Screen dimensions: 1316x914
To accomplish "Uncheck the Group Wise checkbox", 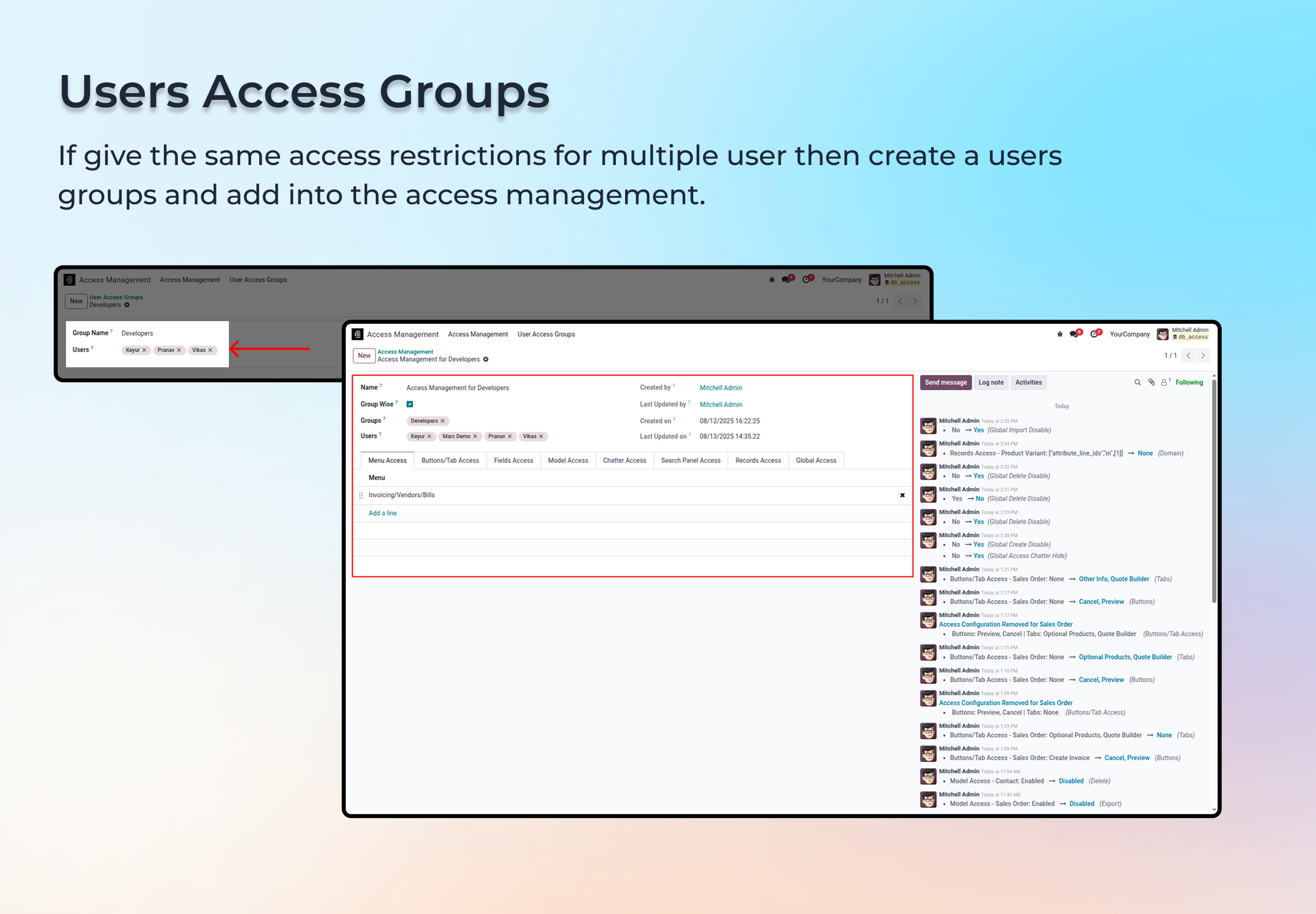I will [x=410, y=404].
